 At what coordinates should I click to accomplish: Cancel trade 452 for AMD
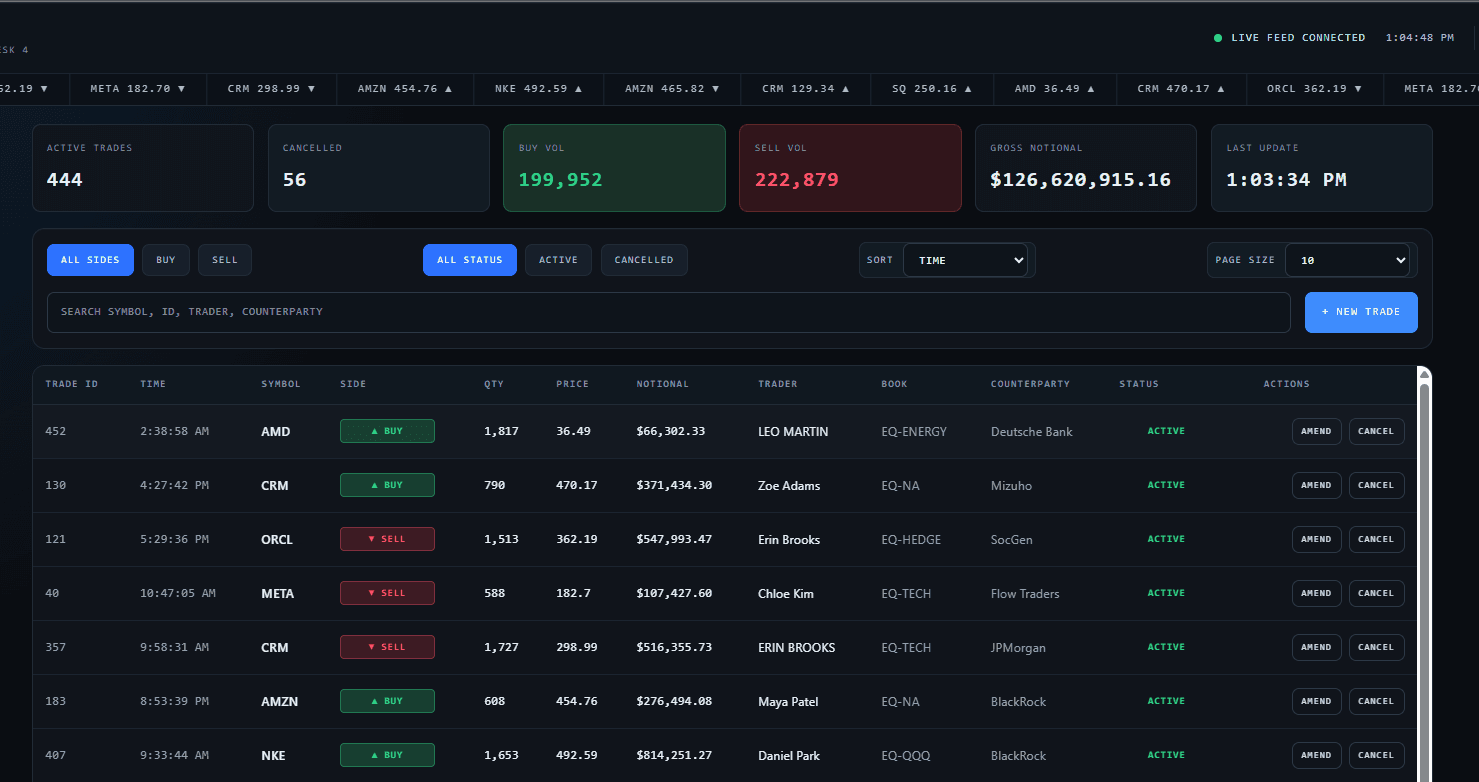click(x=1376, y=432)
